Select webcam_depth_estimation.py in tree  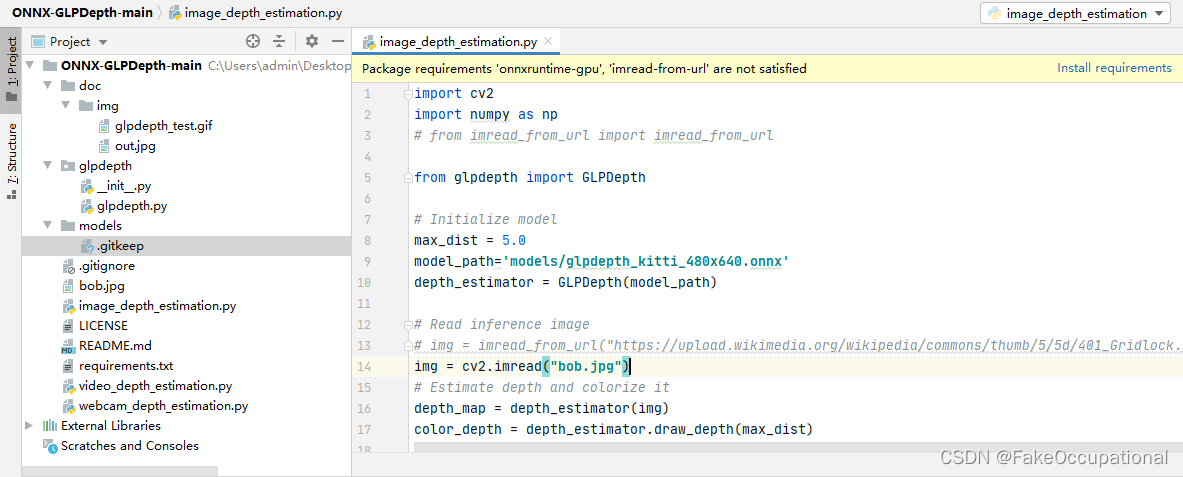click(x=163, y=406)
